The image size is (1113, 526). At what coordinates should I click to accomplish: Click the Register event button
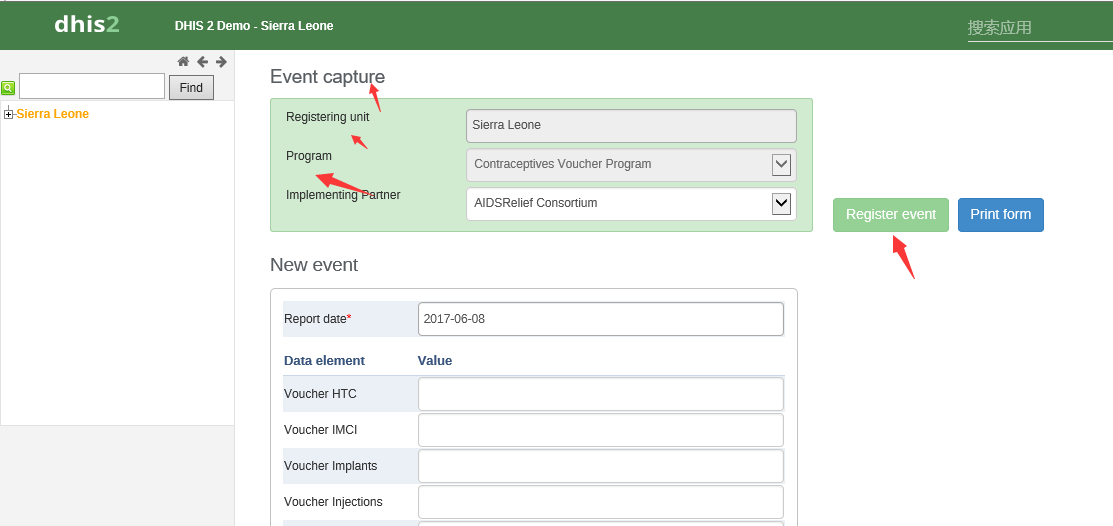pyautogui.click(x=890, y=215)
